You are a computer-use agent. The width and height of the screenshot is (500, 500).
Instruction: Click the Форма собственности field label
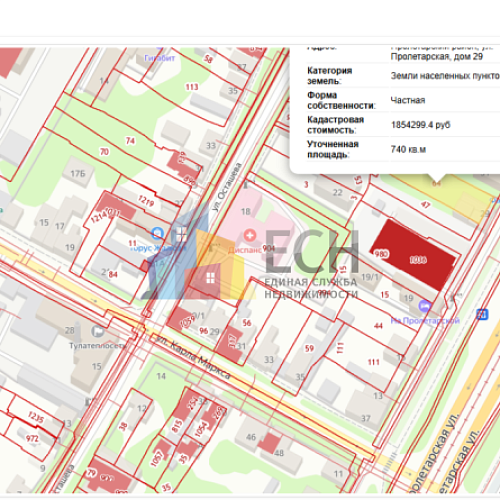(x=341, y=100)
